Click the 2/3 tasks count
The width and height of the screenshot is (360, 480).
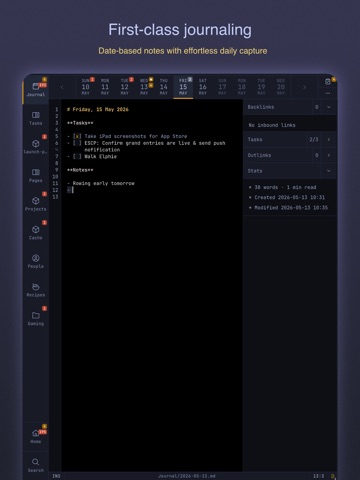click(x=314, y=139)
